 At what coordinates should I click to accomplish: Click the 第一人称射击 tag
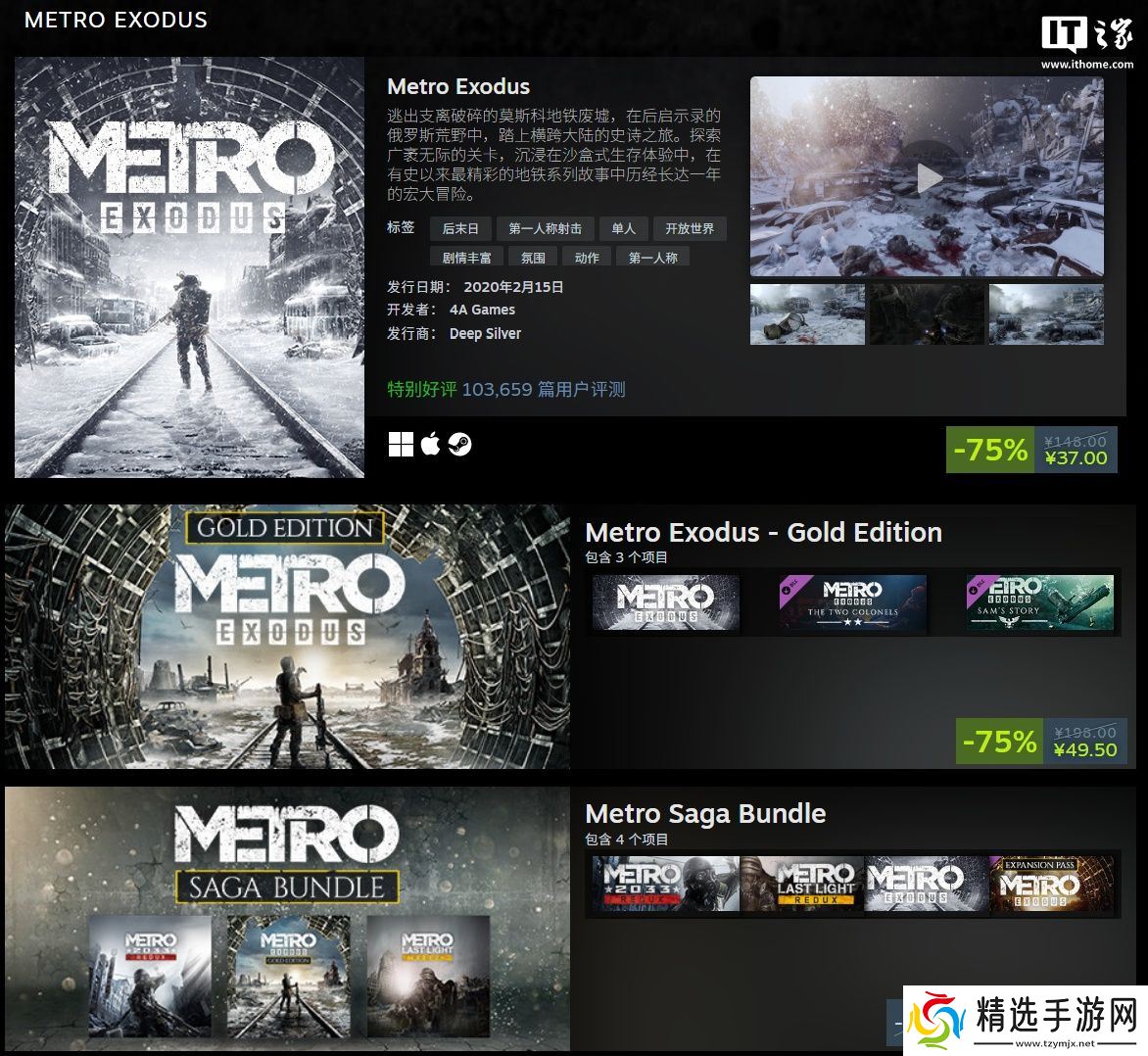tap(546, 228)
